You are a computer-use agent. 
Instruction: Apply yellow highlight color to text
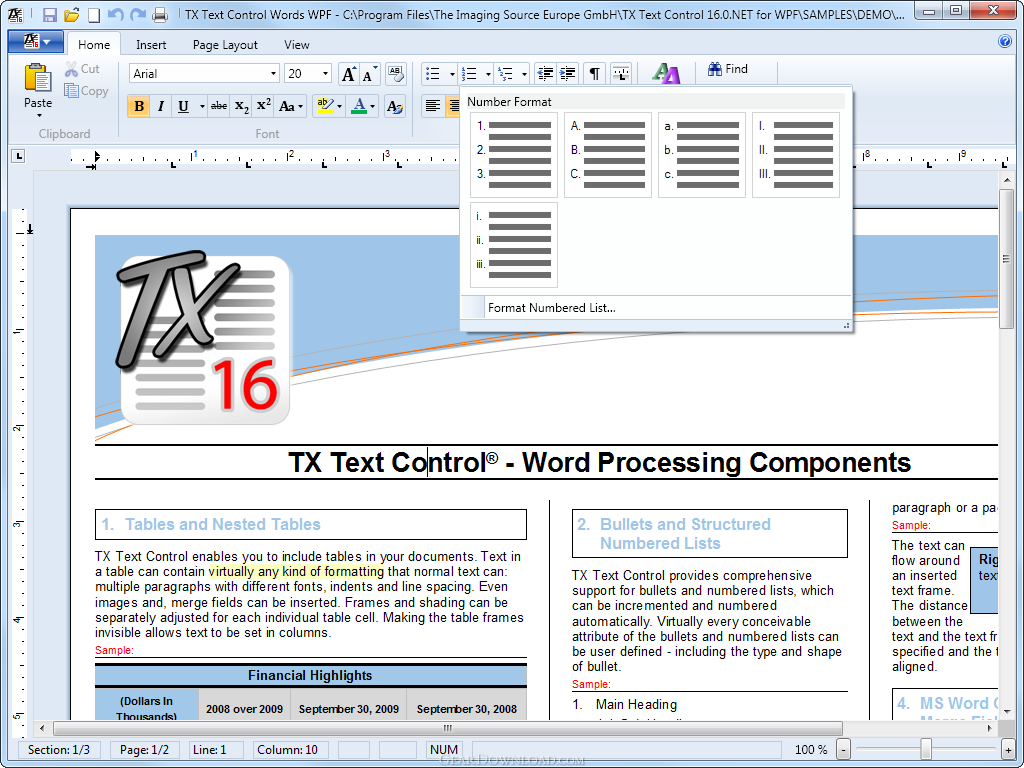click(325, 106)
